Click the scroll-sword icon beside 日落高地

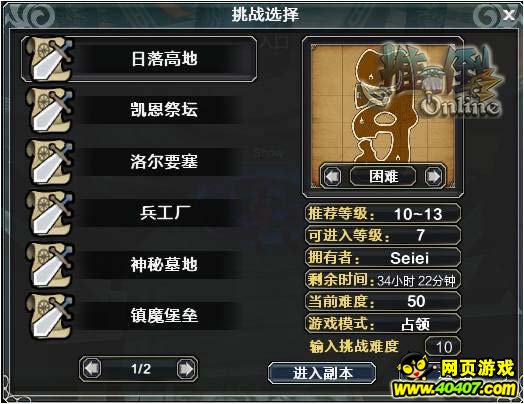point(50,59)
